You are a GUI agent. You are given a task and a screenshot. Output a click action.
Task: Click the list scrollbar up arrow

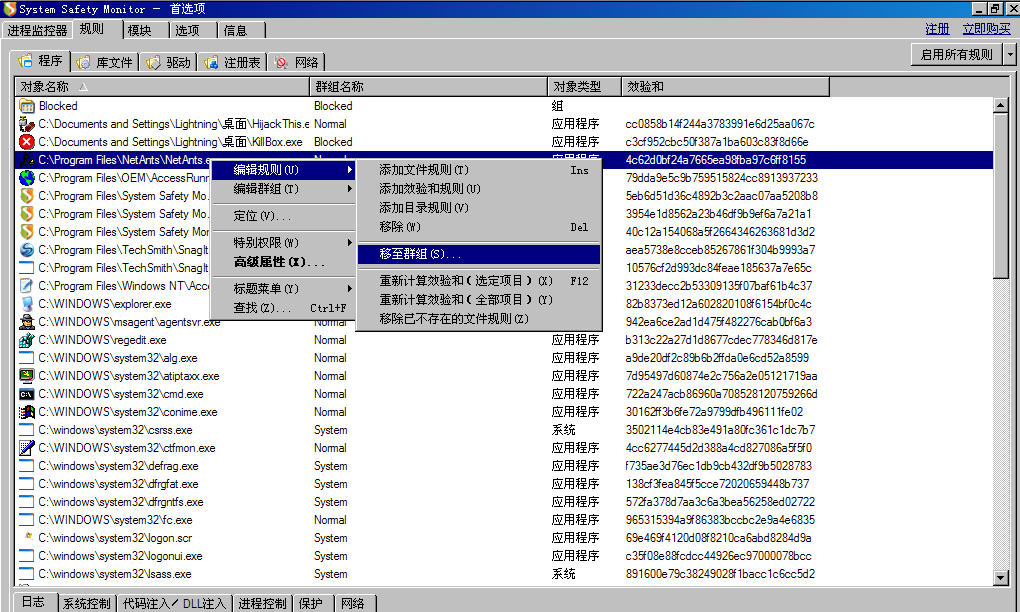(1001, 105)
